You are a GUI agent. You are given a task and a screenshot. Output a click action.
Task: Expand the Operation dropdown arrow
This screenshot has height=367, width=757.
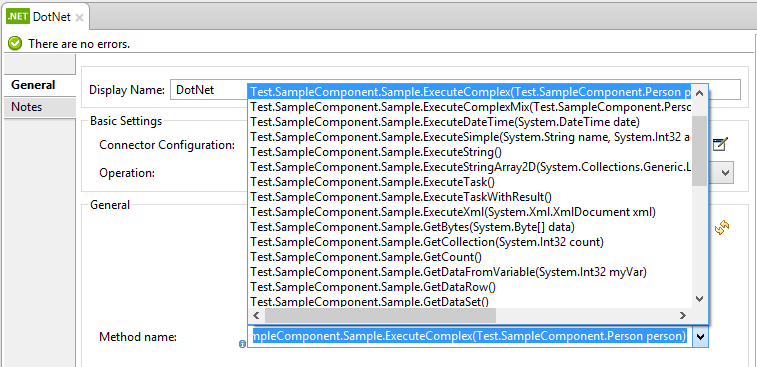[725, 173]
